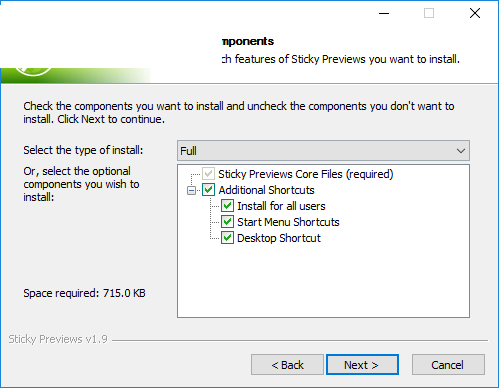Select the Desktop Shortcut tree item

click(279, 238)
